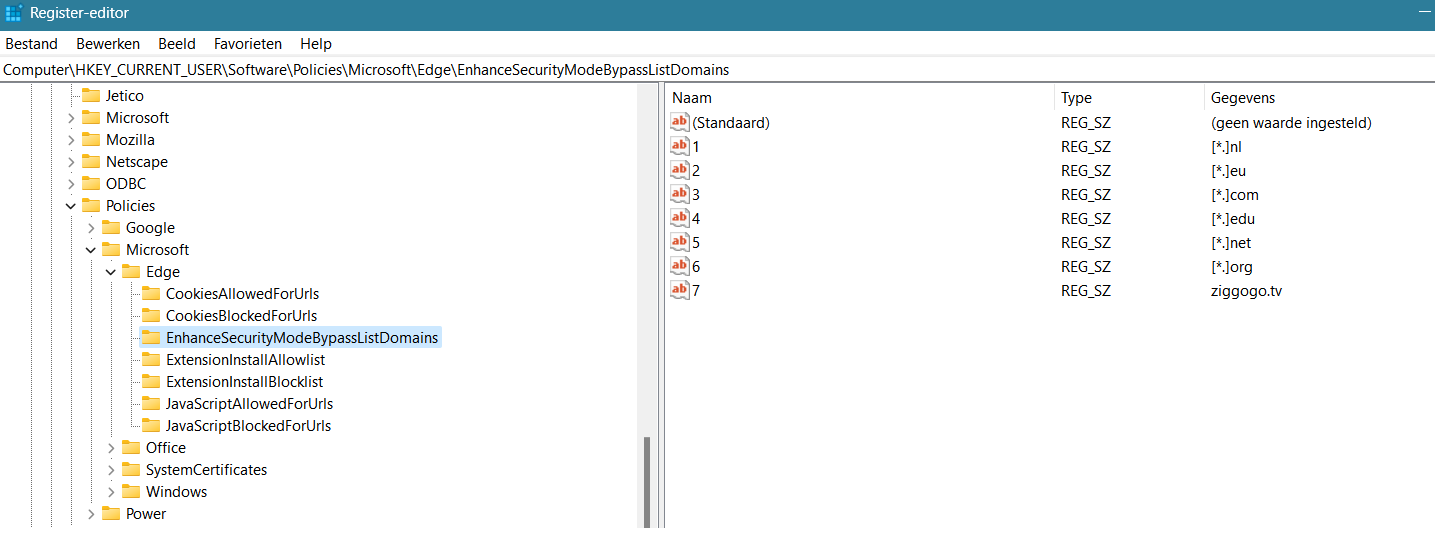Click the string icon of (Standaard) value

coord(680,122)
